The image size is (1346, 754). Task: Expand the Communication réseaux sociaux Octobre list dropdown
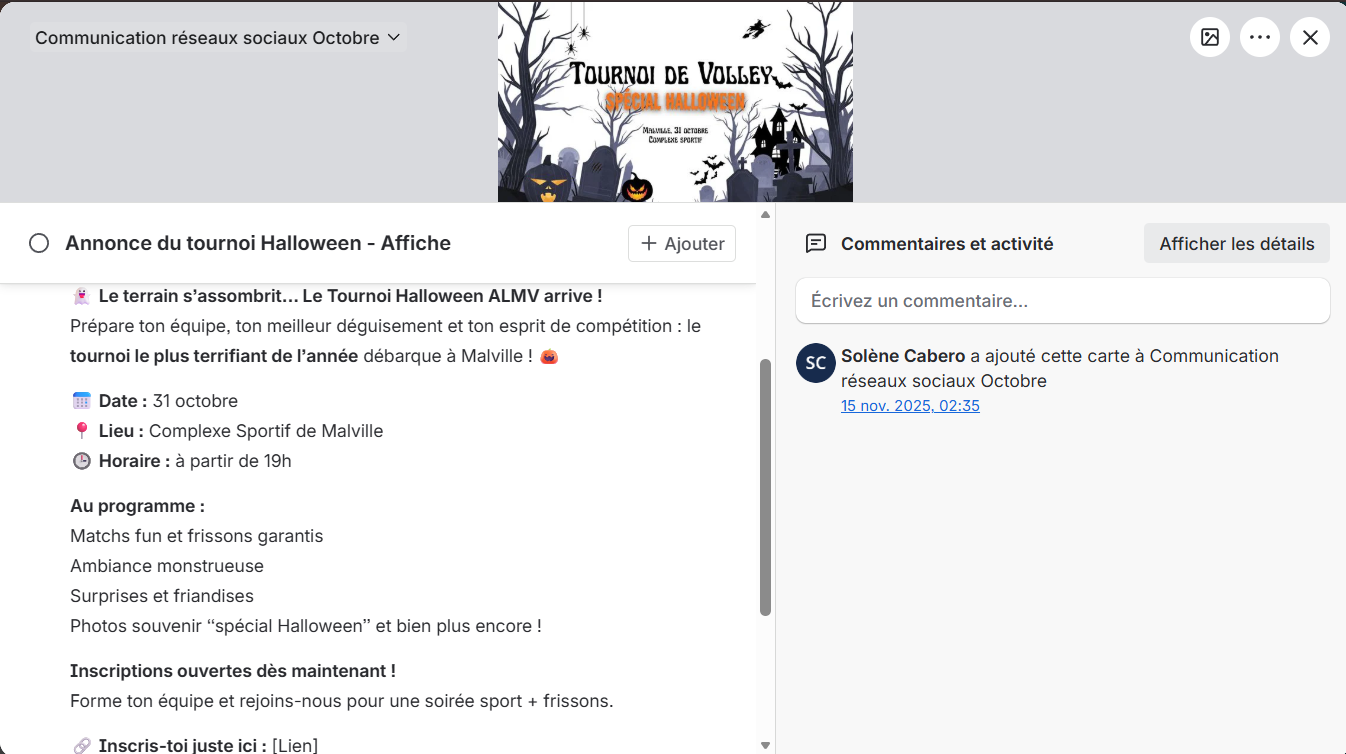(218, 38)
